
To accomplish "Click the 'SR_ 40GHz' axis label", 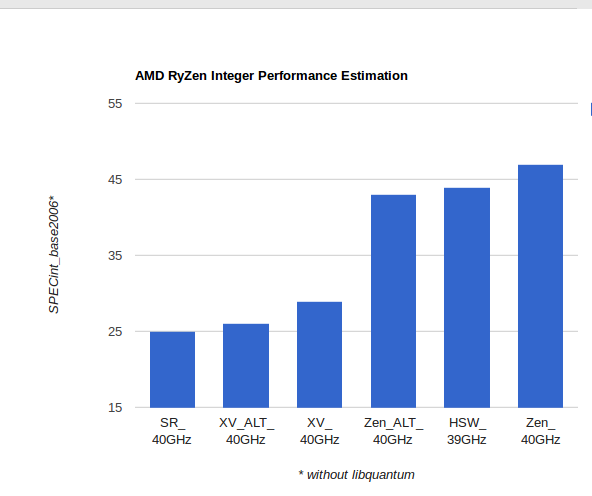I will click(x=172, y=431).
